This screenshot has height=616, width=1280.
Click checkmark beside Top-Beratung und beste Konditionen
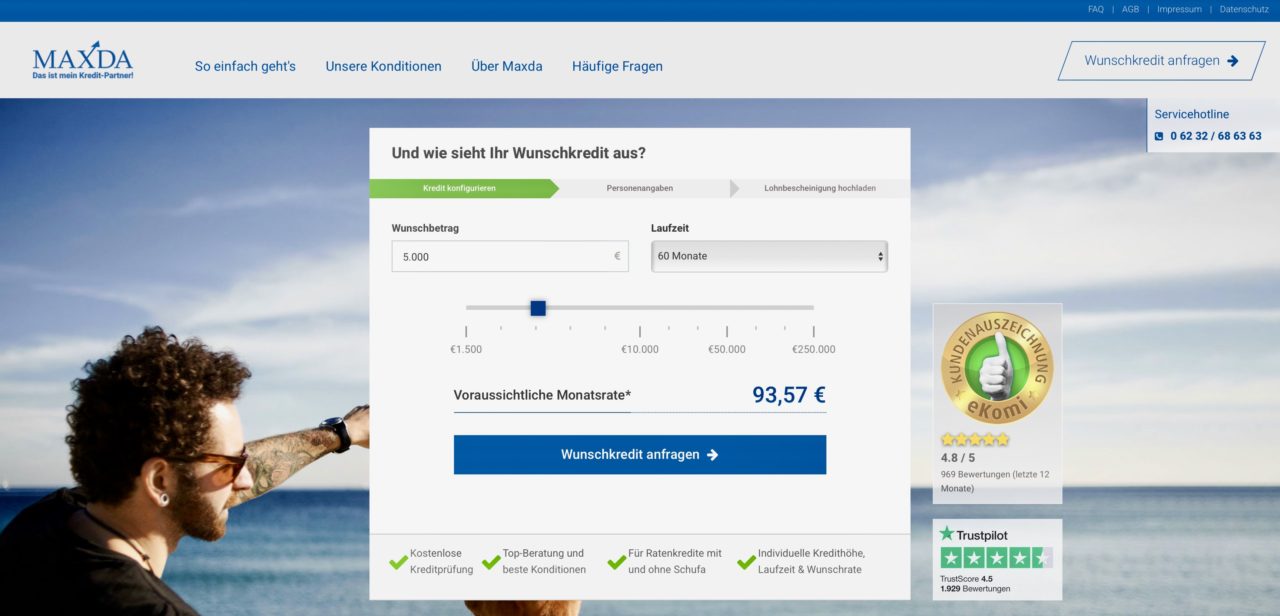tap(491, 562)
